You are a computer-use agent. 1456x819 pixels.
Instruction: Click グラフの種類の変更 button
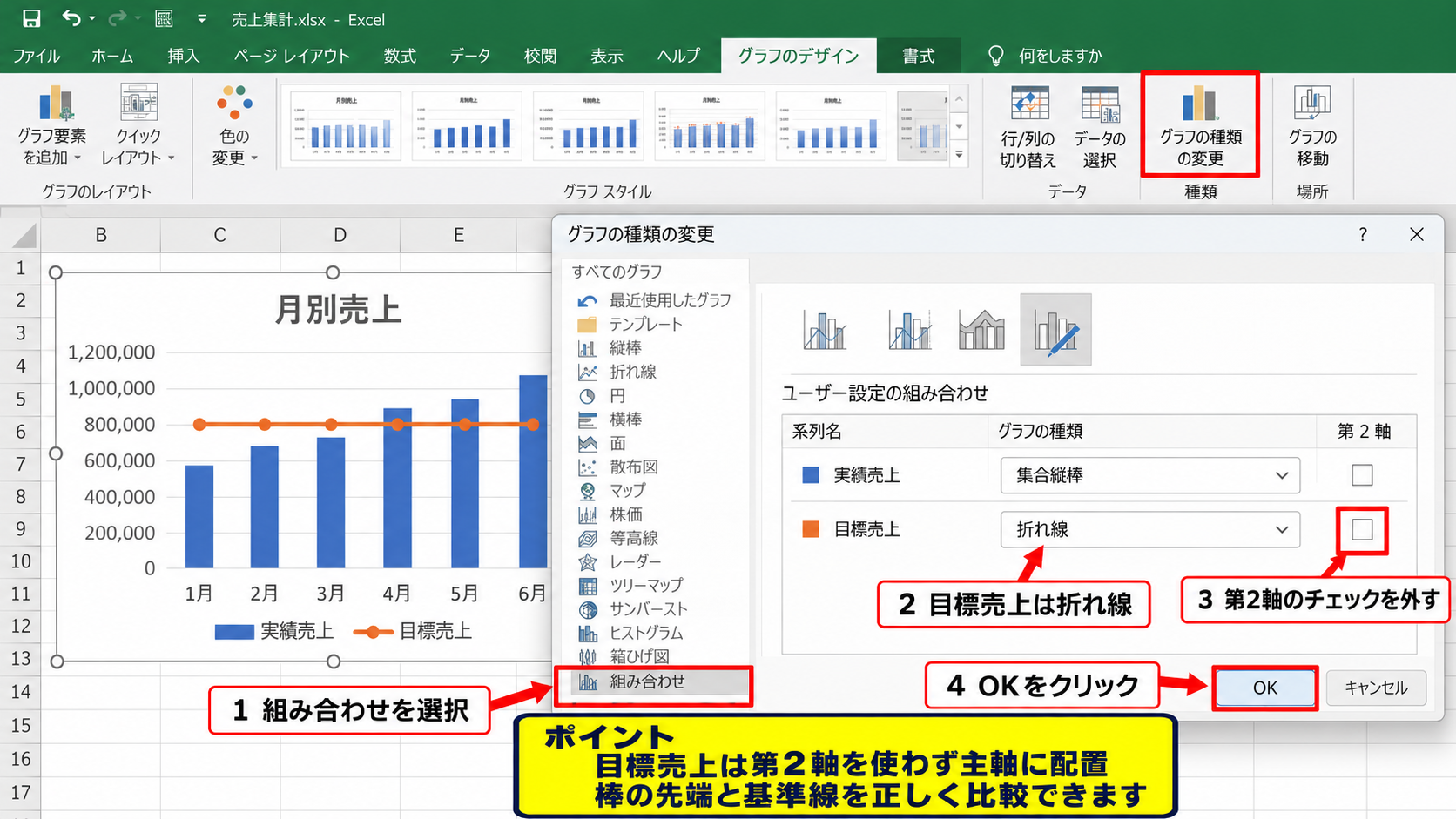click(1200, 125)
